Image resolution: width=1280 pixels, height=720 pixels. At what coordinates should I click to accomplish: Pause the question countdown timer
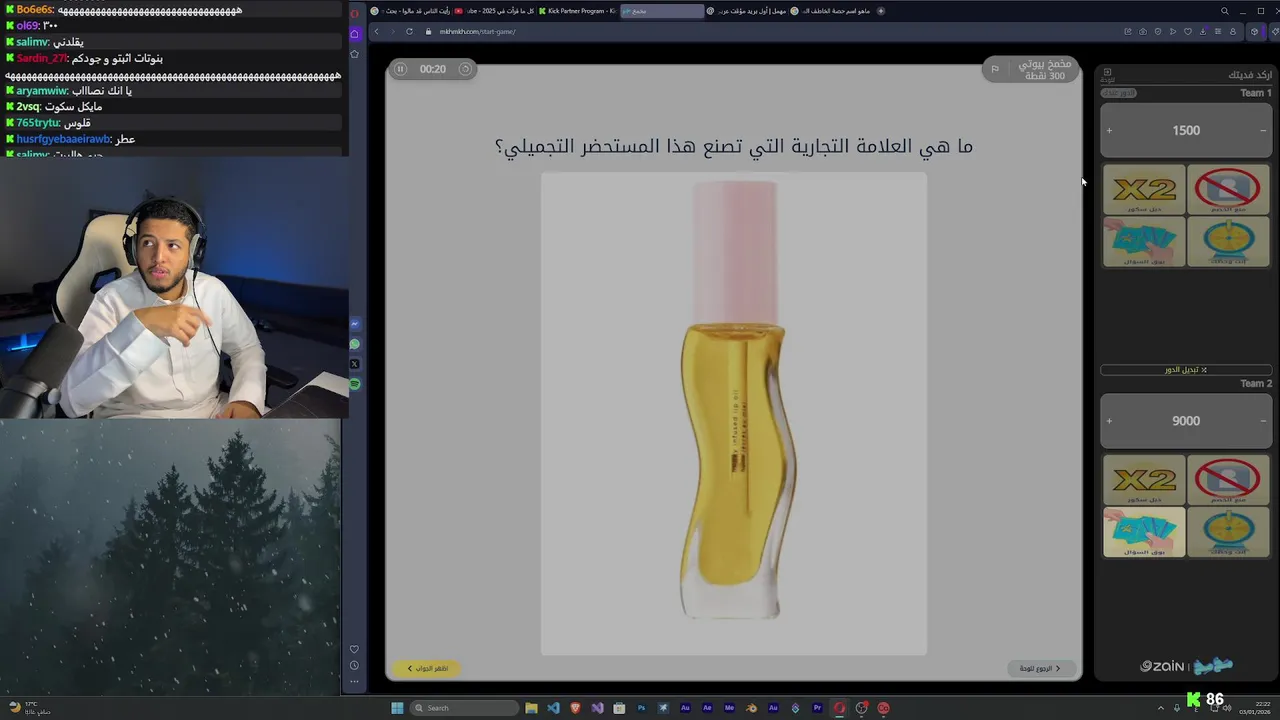pos(400,69)
